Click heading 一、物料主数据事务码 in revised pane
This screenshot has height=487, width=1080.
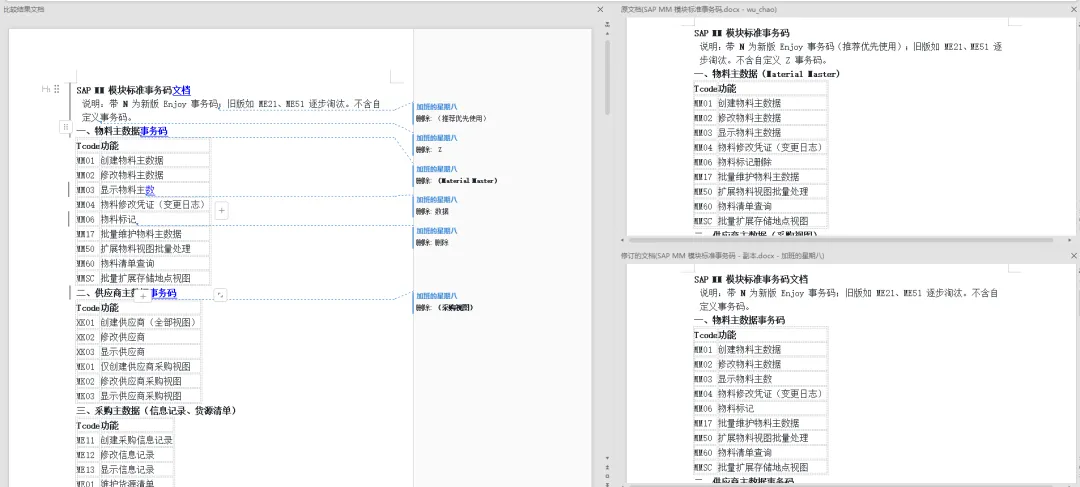(739, 320)
